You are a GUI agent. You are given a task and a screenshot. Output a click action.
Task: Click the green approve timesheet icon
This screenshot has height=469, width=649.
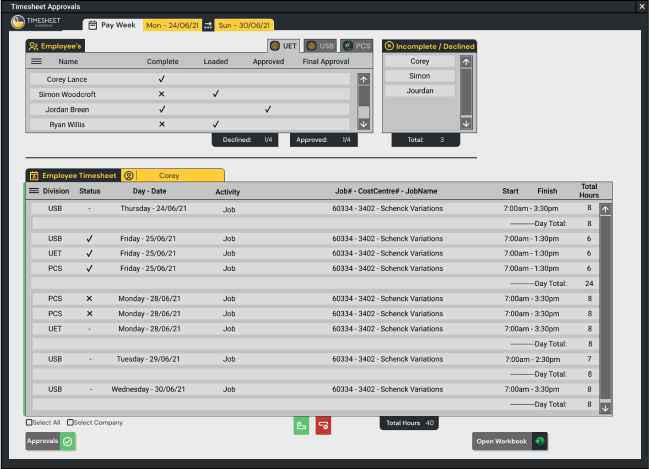pyautogui.click(x=301, y=425)
